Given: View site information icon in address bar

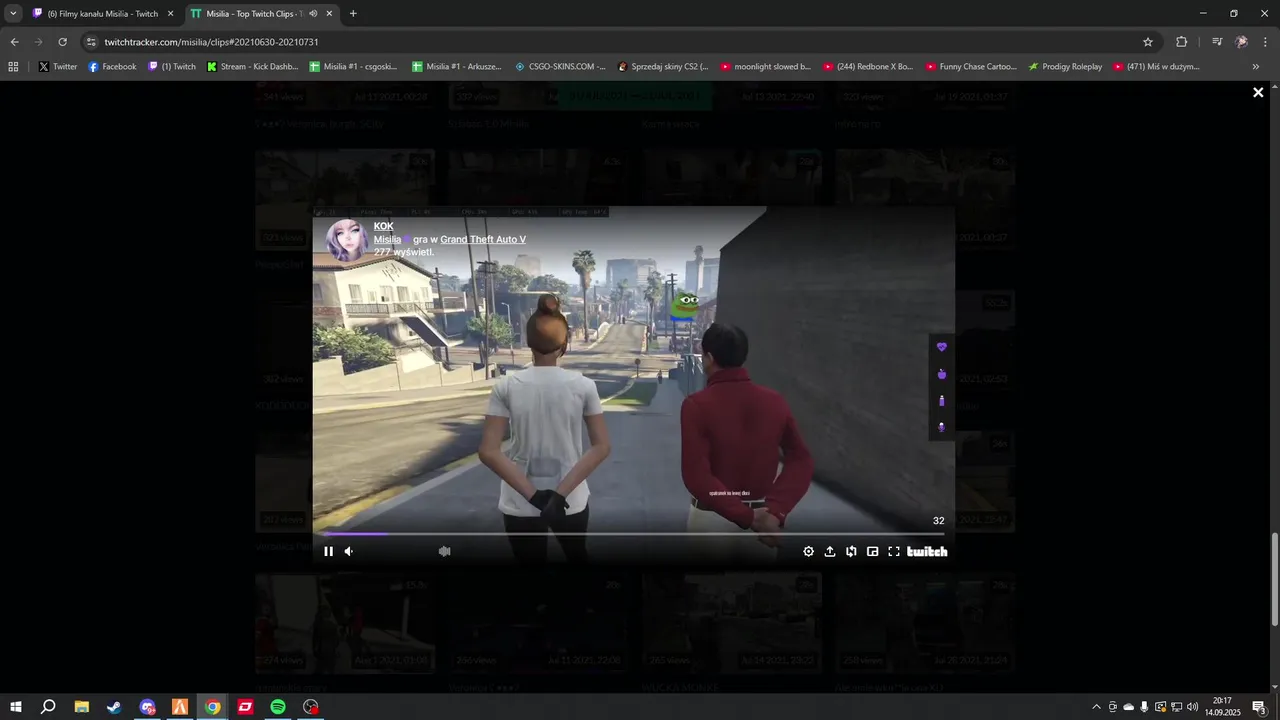Looking at the screenshot, I should pyautogui.click(x=91, y=42).
